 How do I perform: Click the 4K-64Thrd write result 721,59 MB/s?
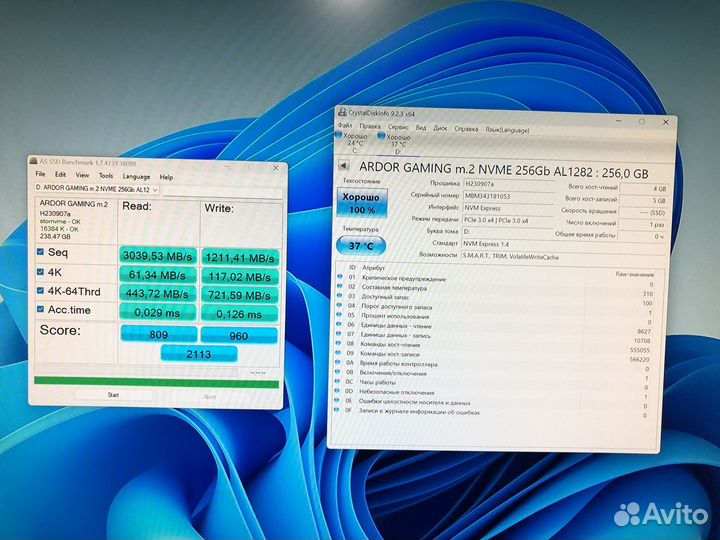pyautogui.click(x=240, y=296)
